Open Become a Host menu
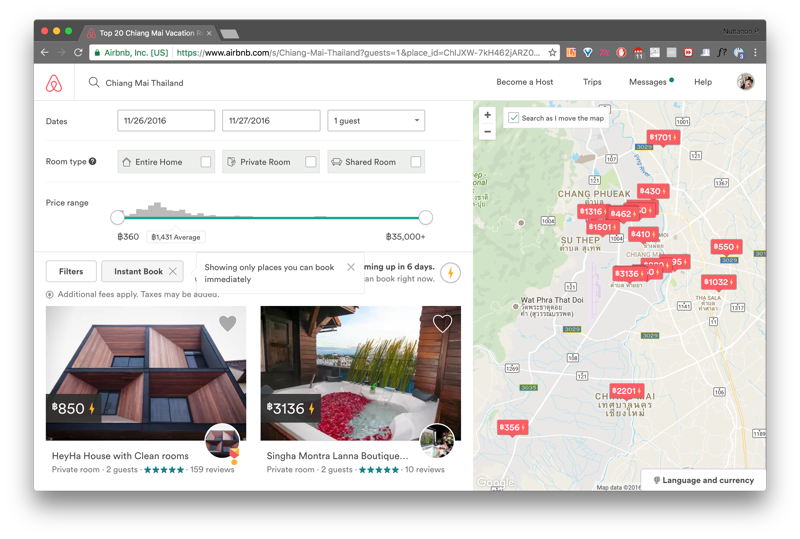 (x=524, y=82)
